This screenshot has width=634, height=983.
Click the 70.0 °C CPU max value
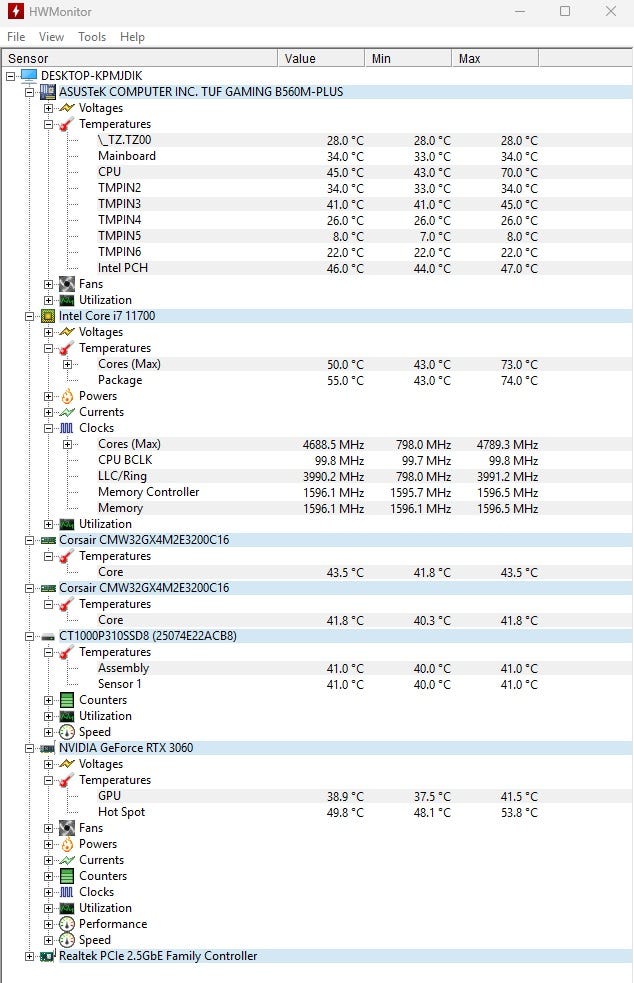point(519,172)
